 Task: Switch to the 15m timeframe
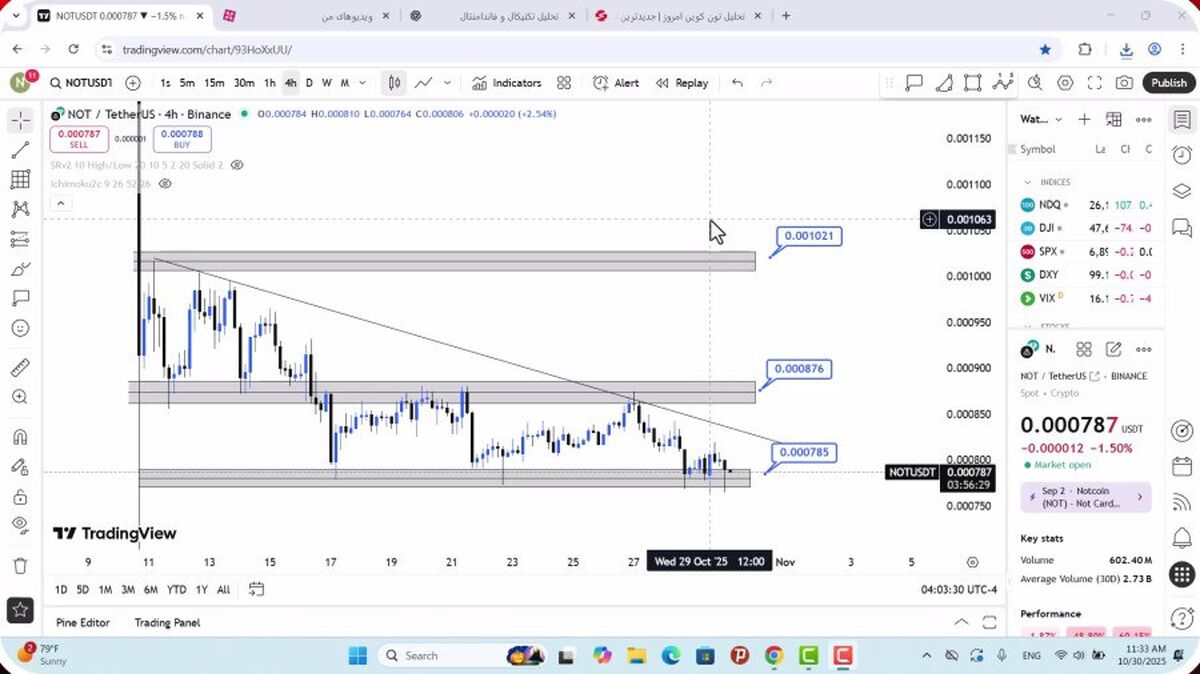coord(214,83)
